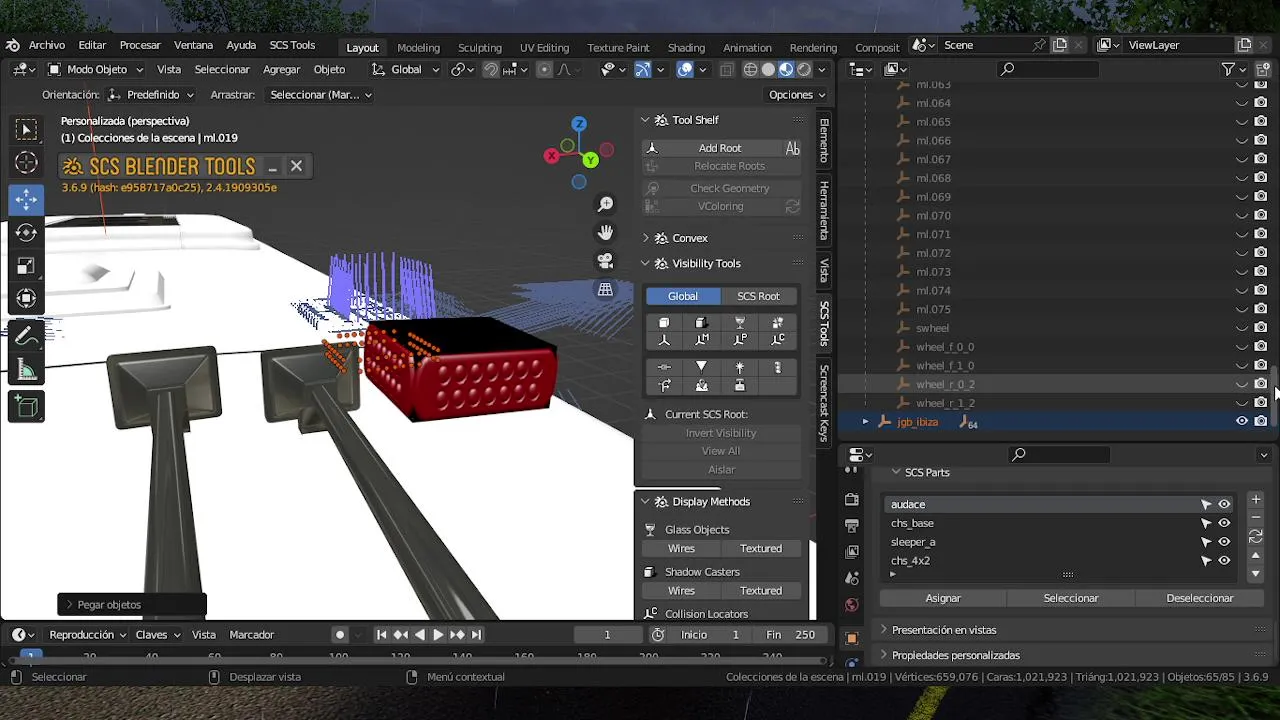
Task: Activate the Move tool
Action: pos(26,199)
